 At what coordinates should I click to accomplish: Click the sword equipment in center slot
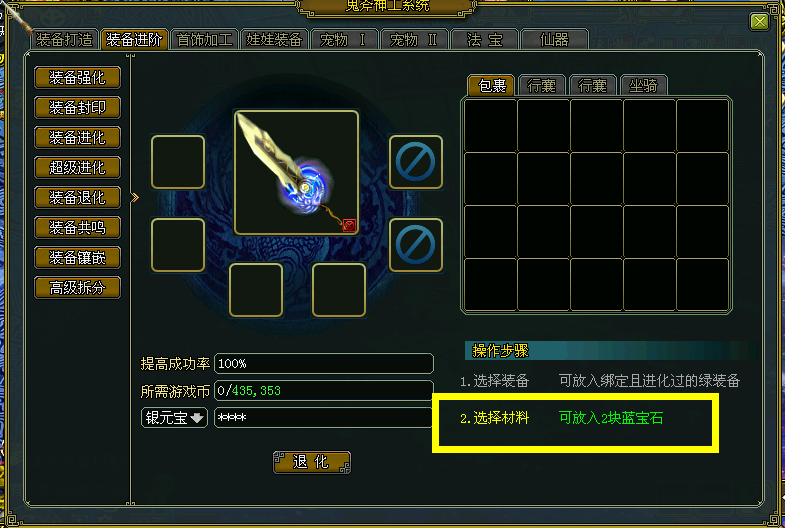[x=296, y=173]
